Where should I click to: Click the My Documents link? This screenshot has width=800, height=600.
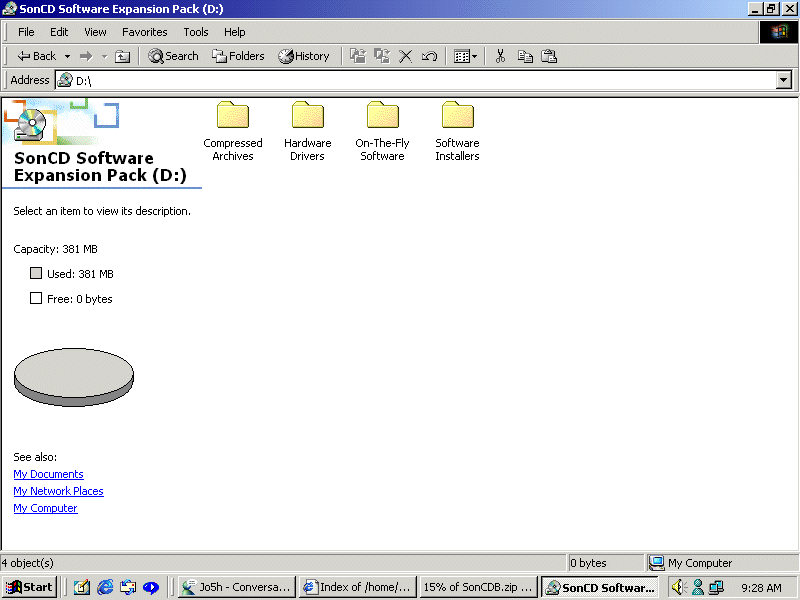tap(48, 474)
